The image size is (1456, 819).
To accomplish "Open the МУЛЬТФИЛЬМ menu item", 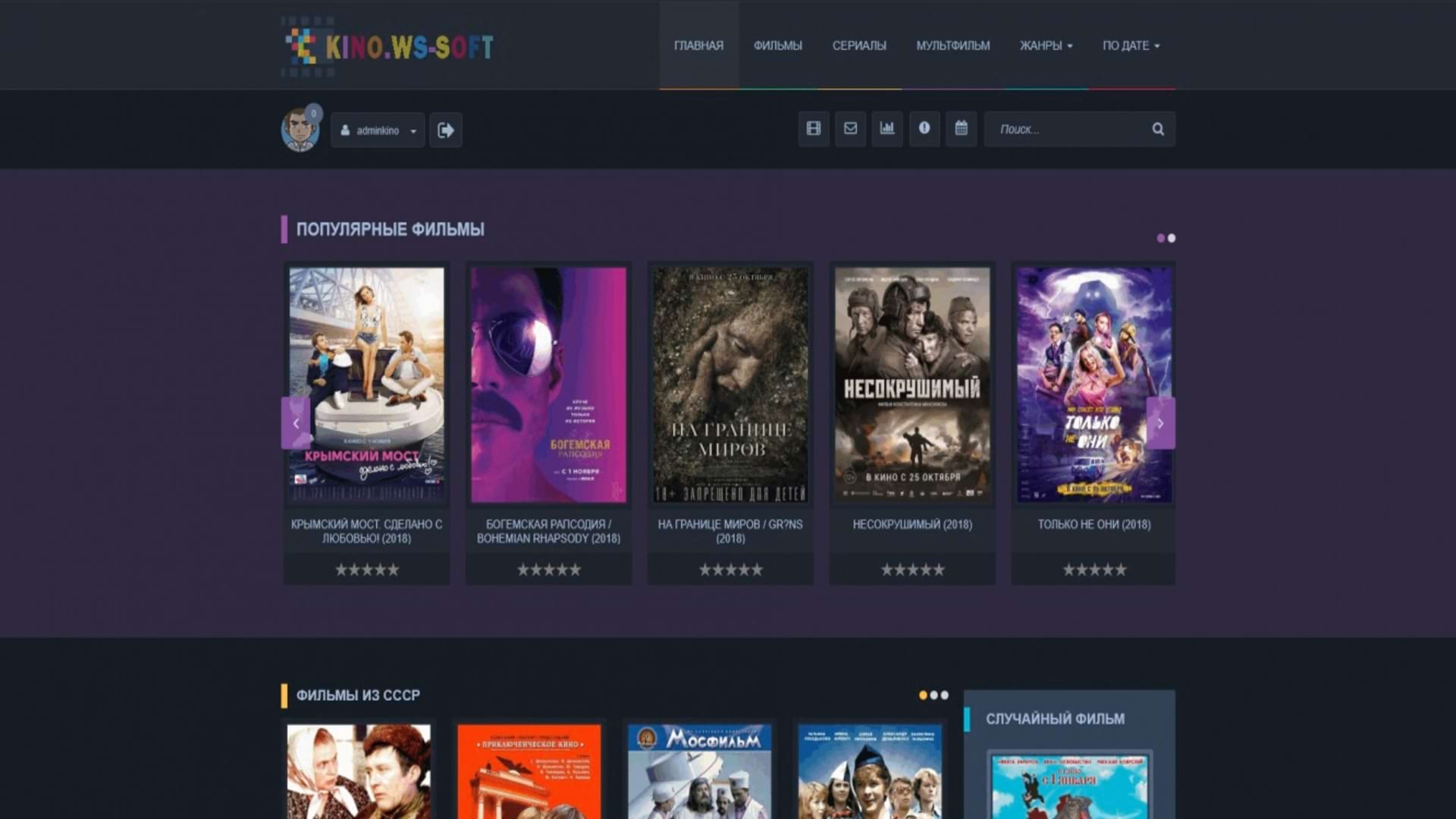I will (952, 45).
